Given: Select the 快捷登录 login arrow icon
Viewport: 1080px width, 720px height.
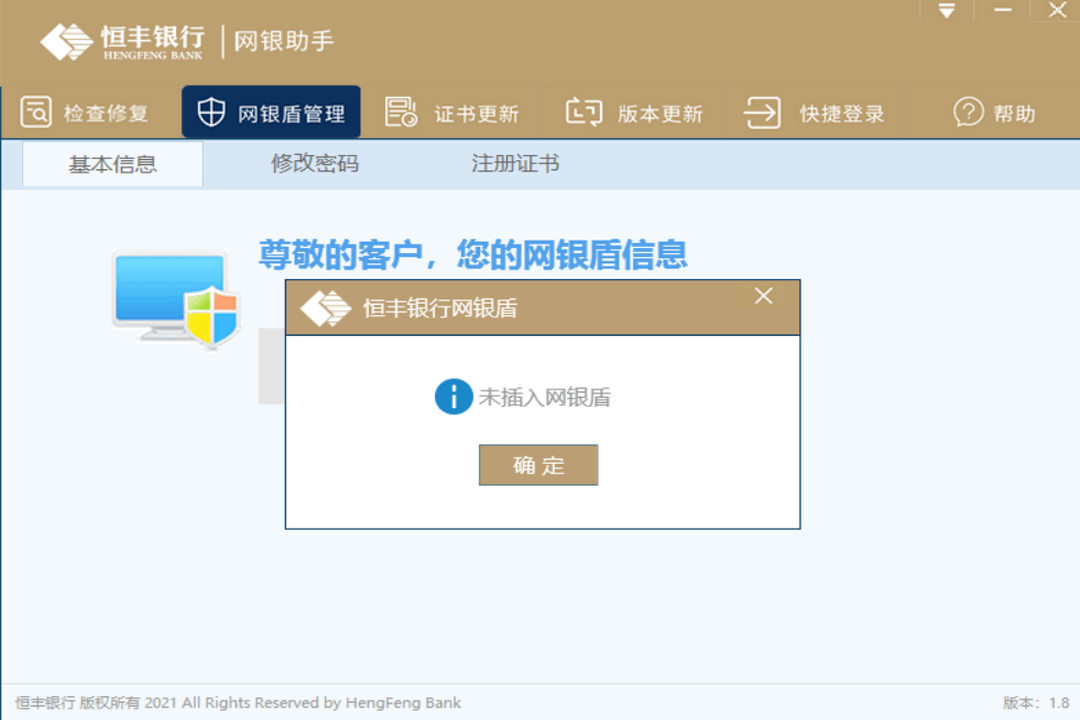Looking at the screenshot, I should [762, 112].
